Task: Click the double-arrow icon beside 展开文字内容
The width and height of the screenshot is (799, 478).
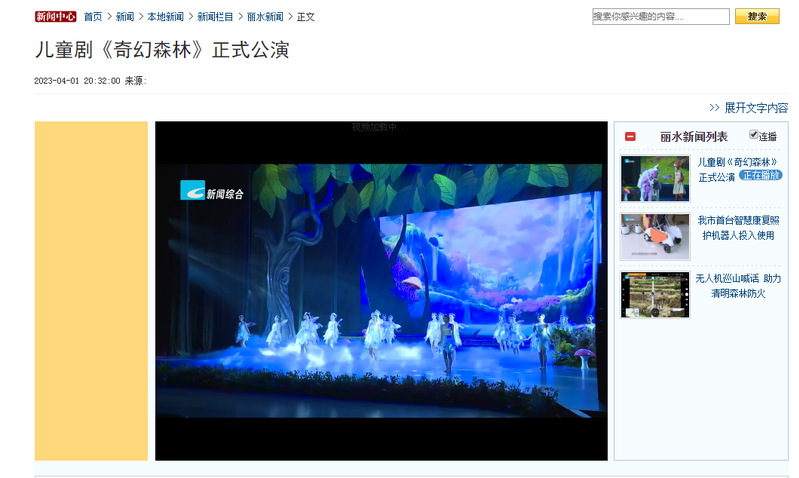Action: pyautogui.click(x=714, y=108)
